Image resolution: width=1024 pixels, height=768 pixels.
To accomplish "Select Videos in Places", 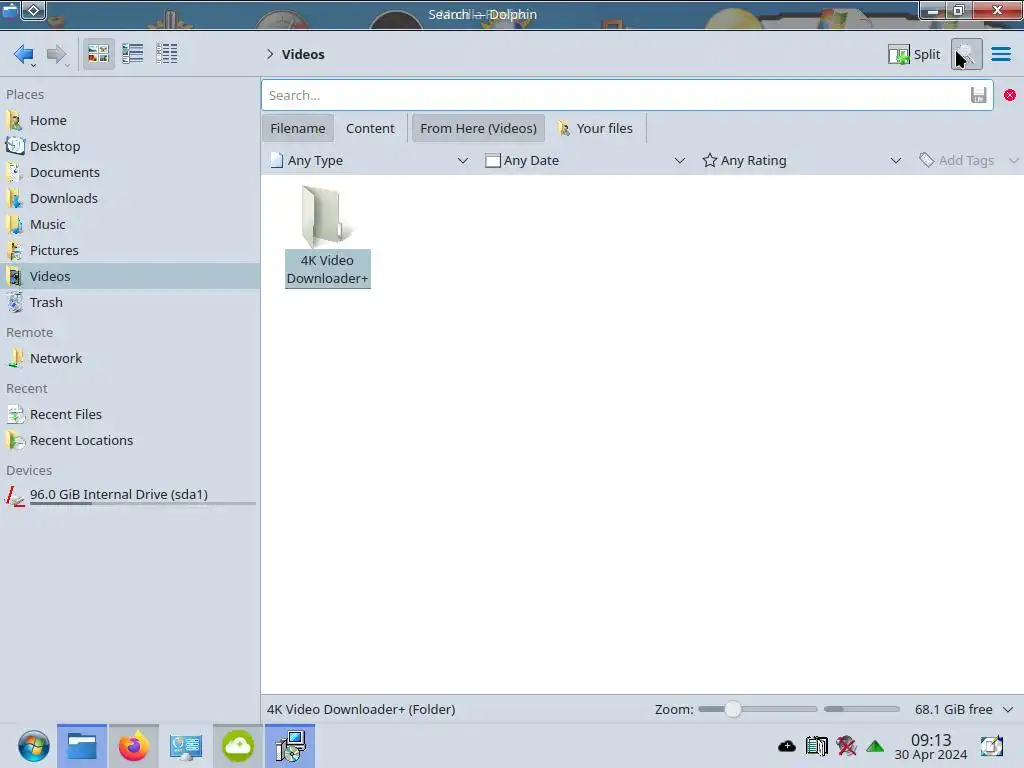I will 130,276.
